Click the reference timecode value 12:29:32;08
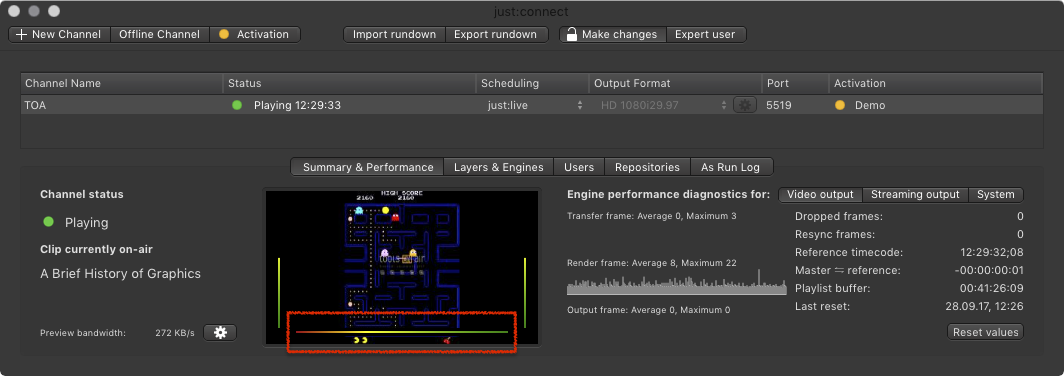1064x376 pixels. [x=992, y=252]
